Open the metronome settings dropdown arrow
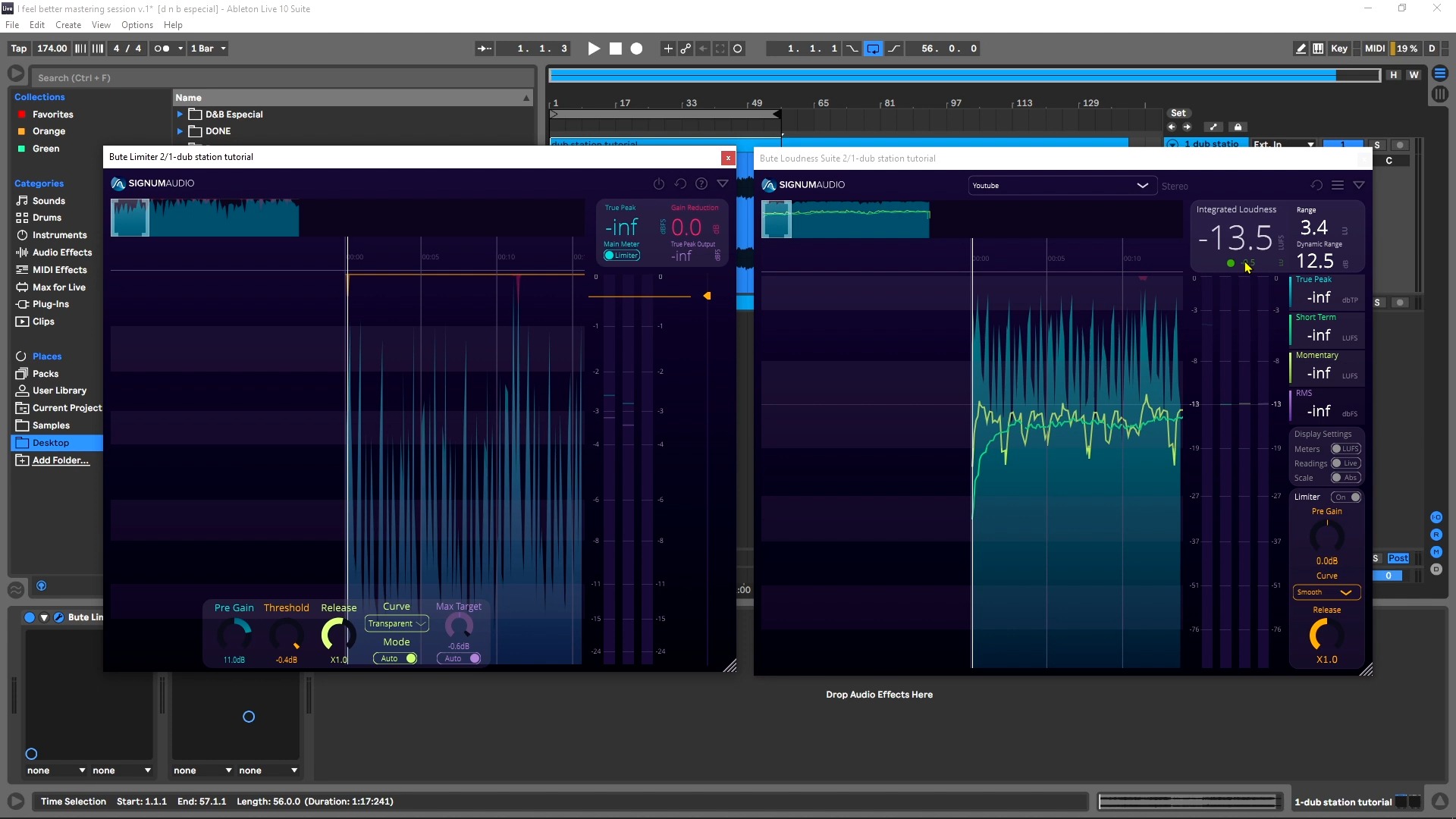1456x819 pixels. click(180, 49)
